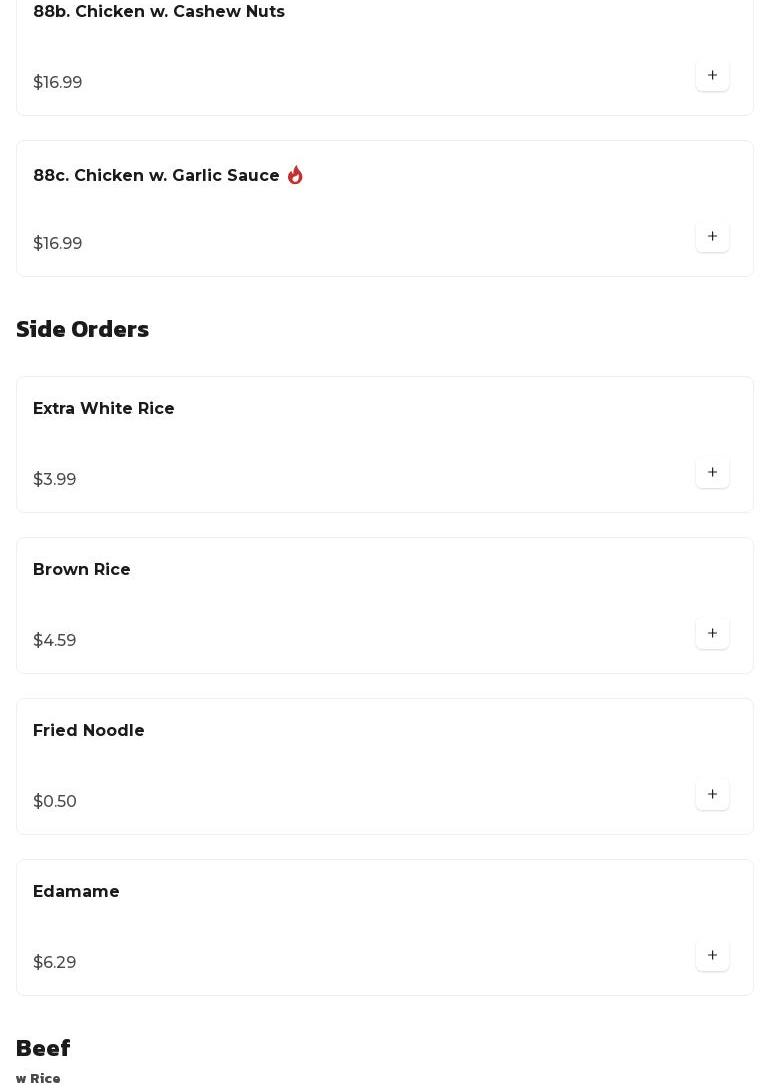Click the spicy flame icon

coord(295,175)
